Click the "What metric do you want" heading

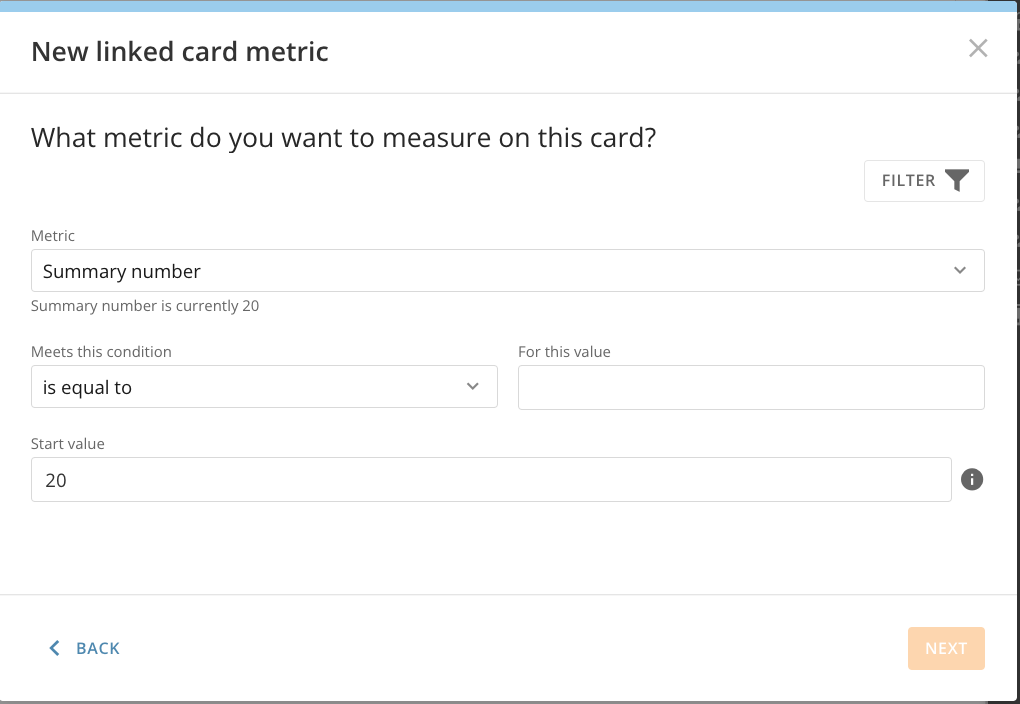click(x=343, y=137)
